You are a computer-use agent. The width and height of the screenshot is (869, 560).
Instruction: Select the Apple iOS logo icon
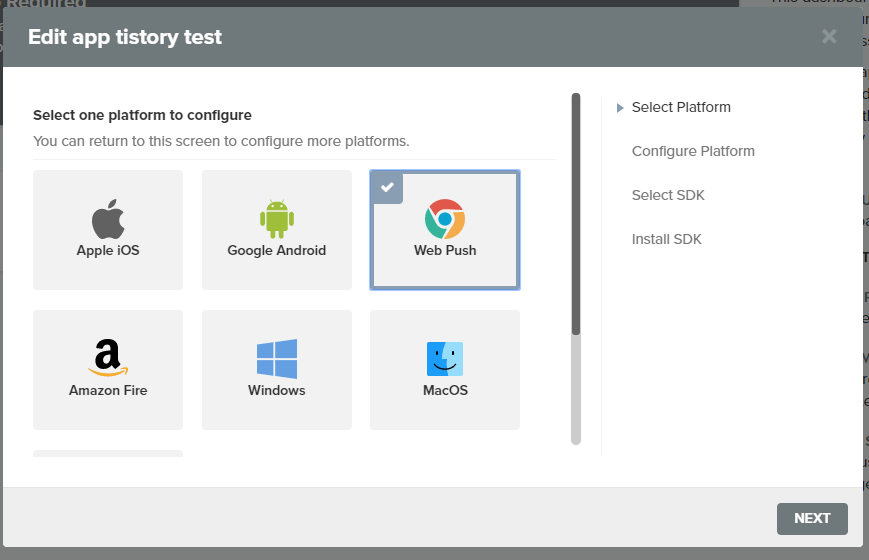point(108,219)
